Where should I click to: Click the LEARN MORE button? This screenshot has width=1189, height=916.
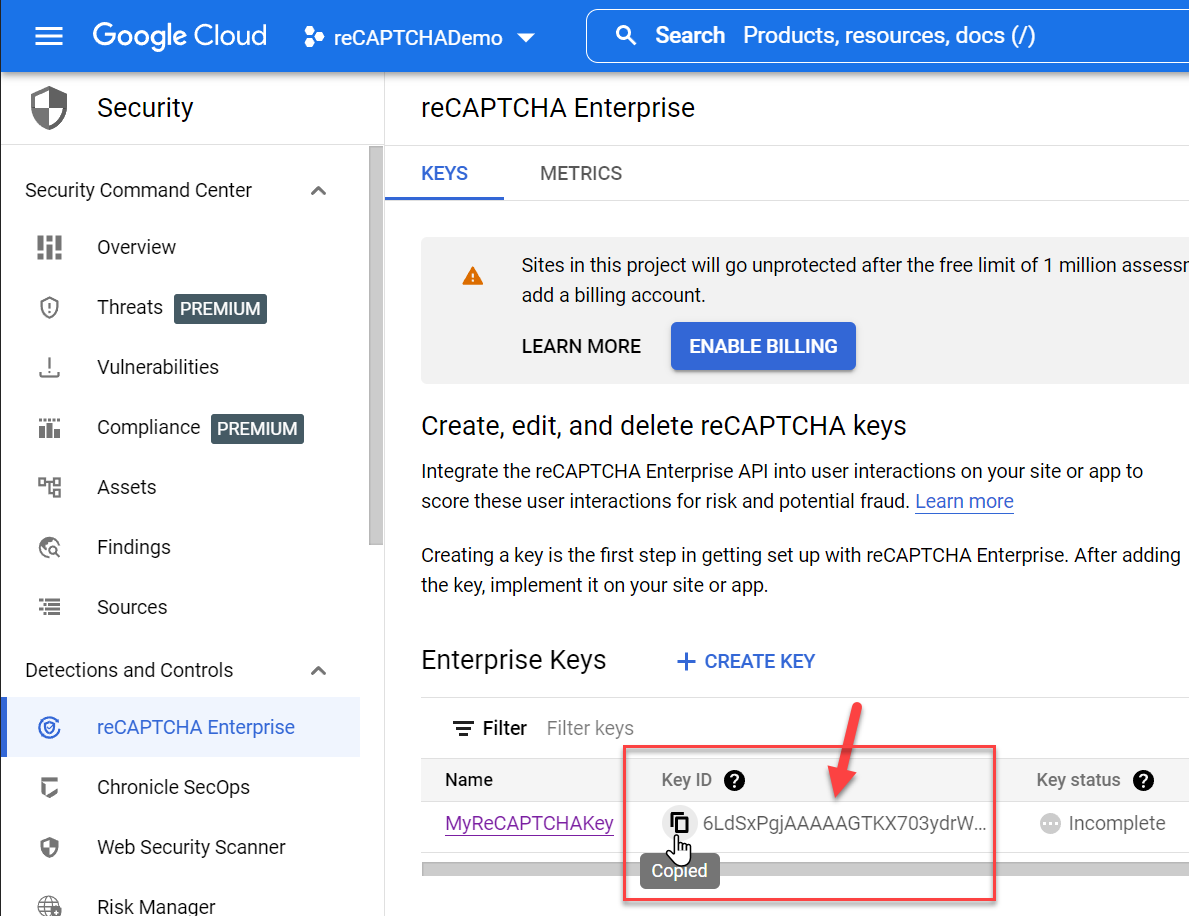[x=581, y=347]
